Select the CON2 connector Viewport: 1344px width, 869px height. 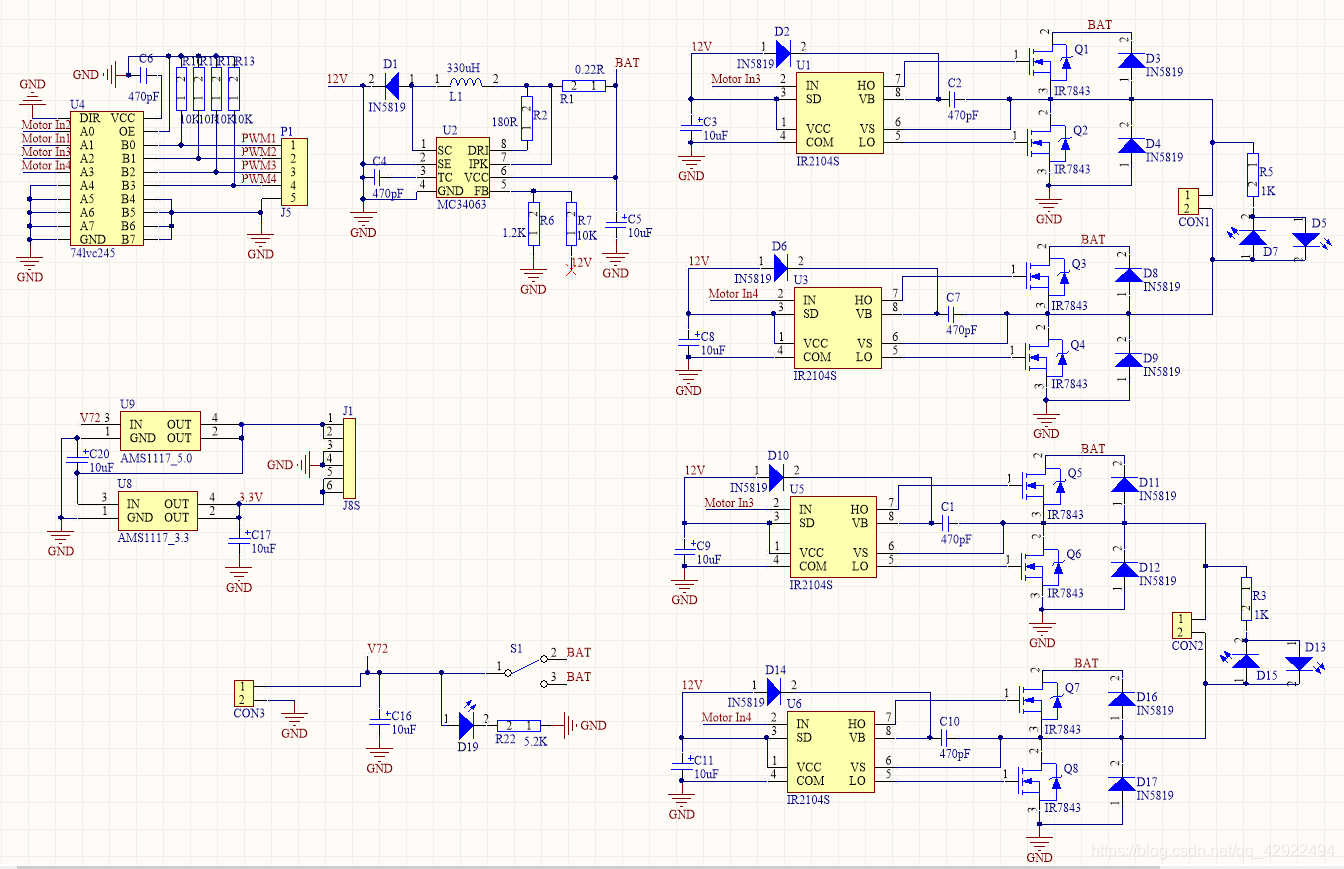1181,626
